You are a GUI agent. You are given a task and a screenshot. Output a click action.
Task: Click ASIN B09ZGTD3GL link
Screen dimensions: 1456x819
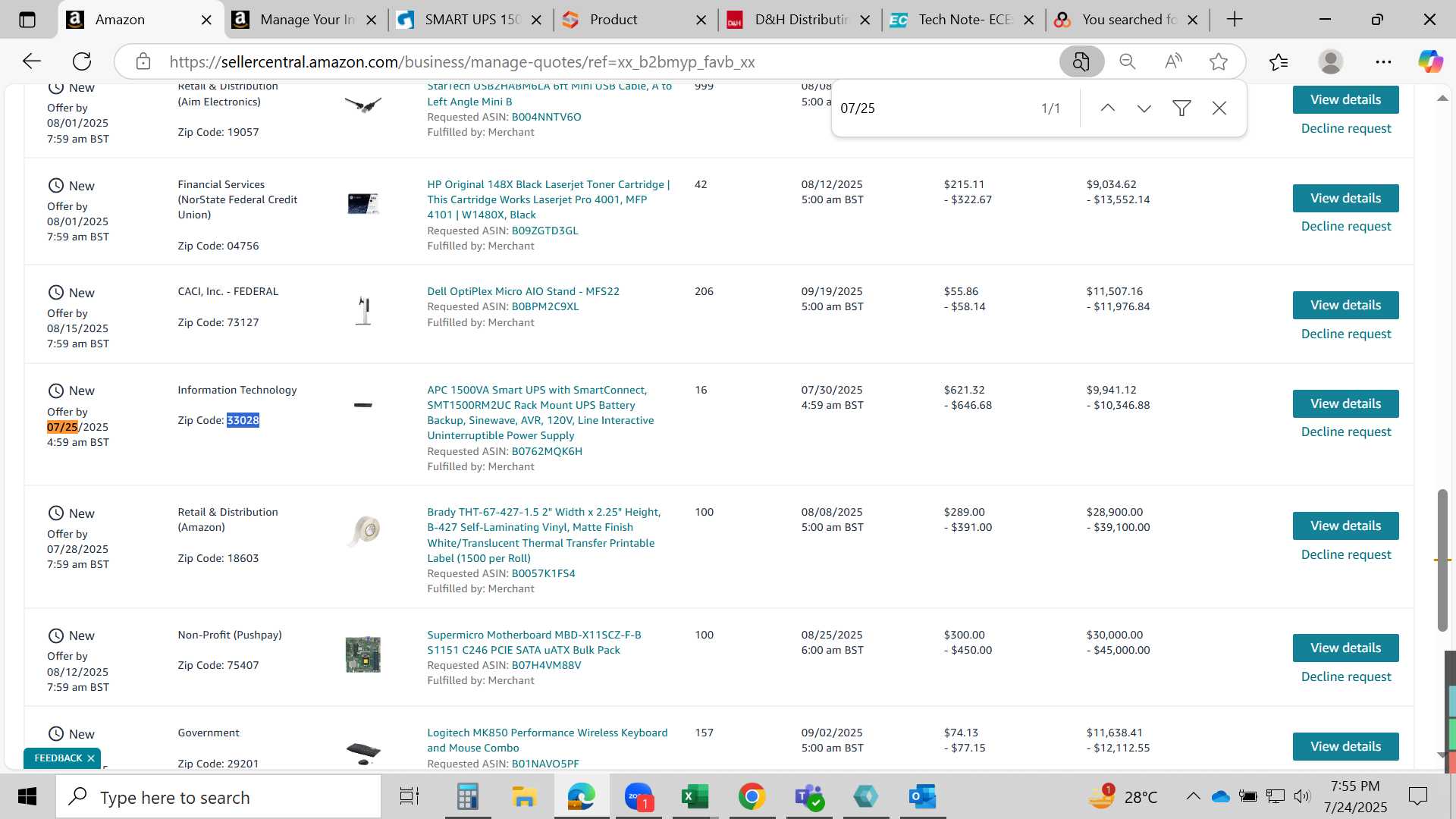coord(544,231)
